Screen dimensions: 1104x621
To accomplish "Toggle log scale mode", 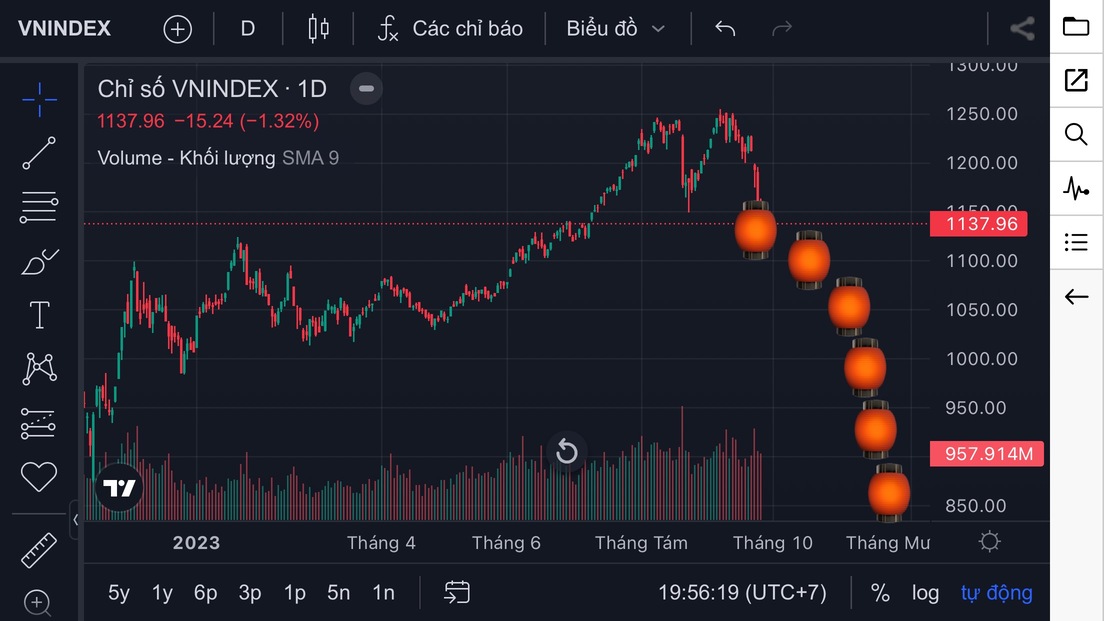I will point(925,593).
